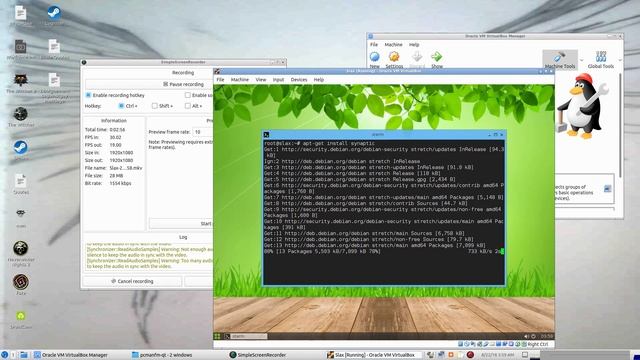Expand the Global Tools dropdown arrow
The width and height of the screenshot is (640, 360).
click(619, 60)
